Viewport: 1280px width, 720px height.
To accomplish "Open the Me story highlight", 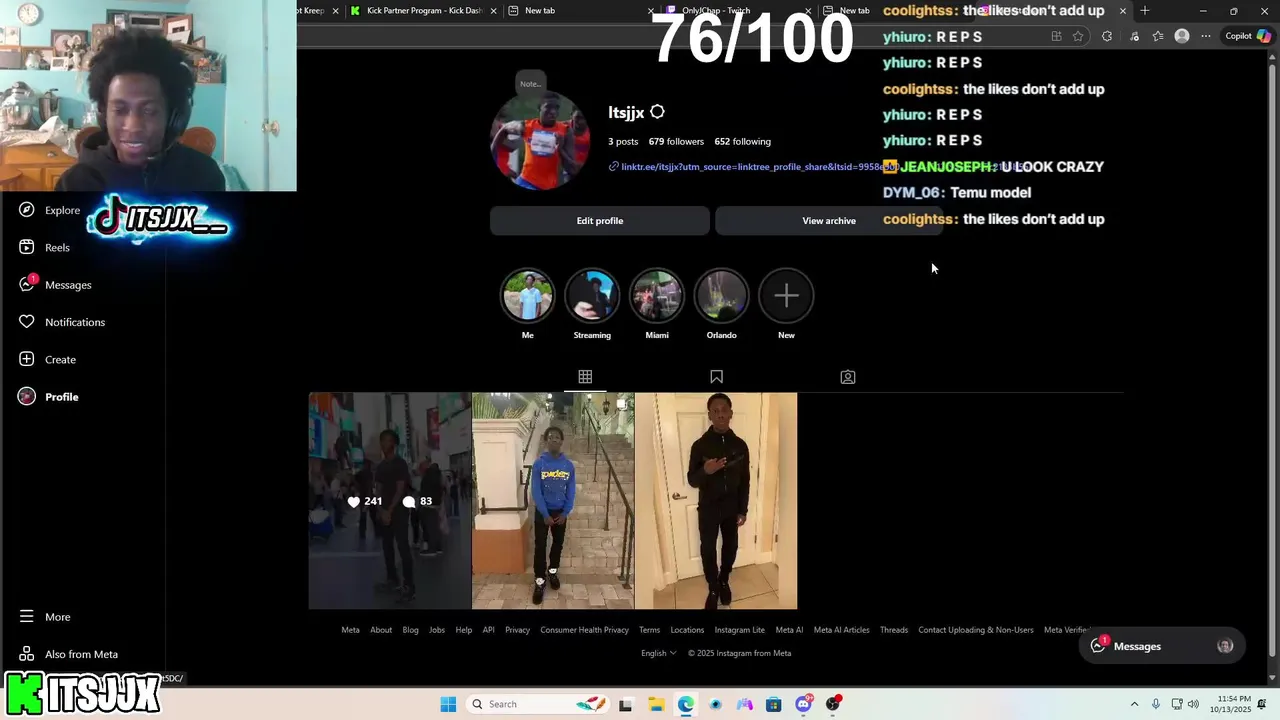I will point(527,296).
